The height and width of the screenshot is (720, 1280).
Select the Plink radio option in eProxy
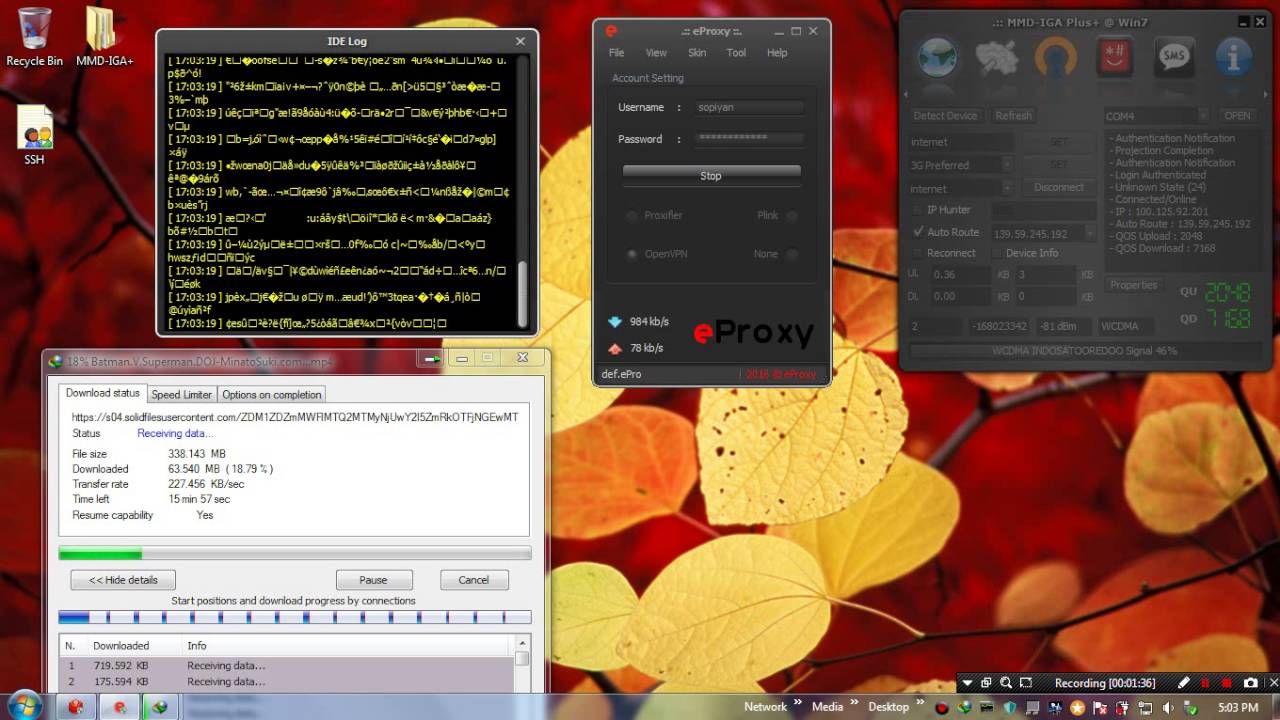pos(791,215)
